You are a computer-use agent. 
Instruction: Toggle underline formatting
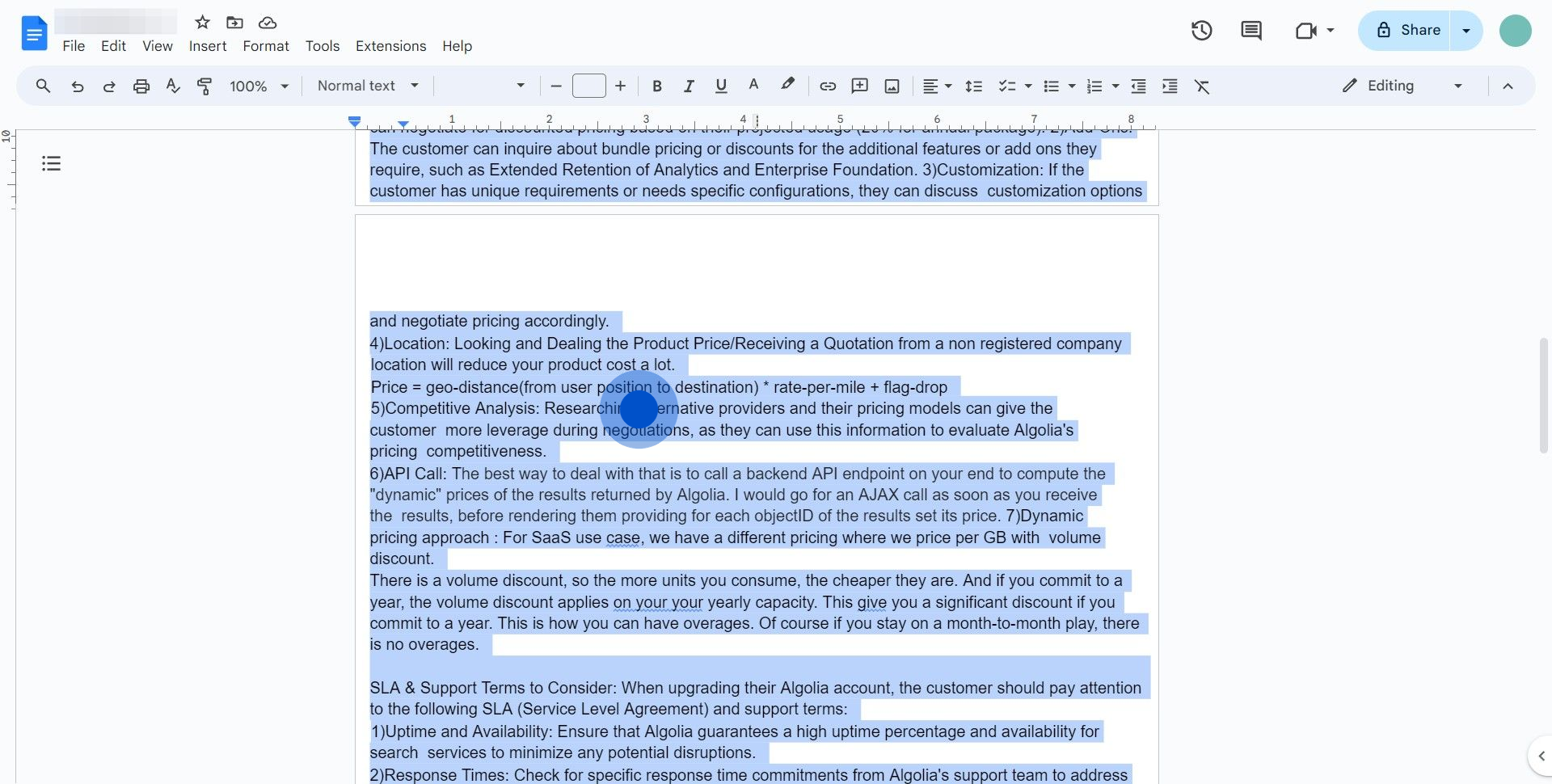click(721, 86)
